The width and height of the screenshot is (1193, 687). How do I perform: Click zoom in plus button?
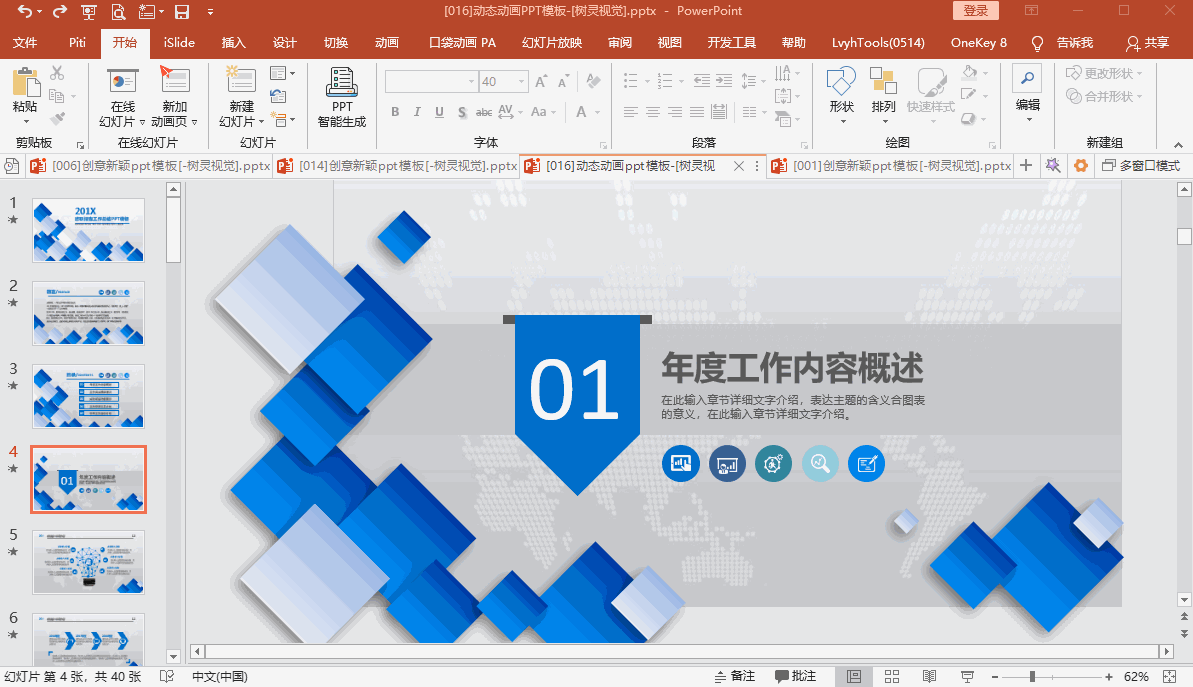click(x=1109, y=676)
